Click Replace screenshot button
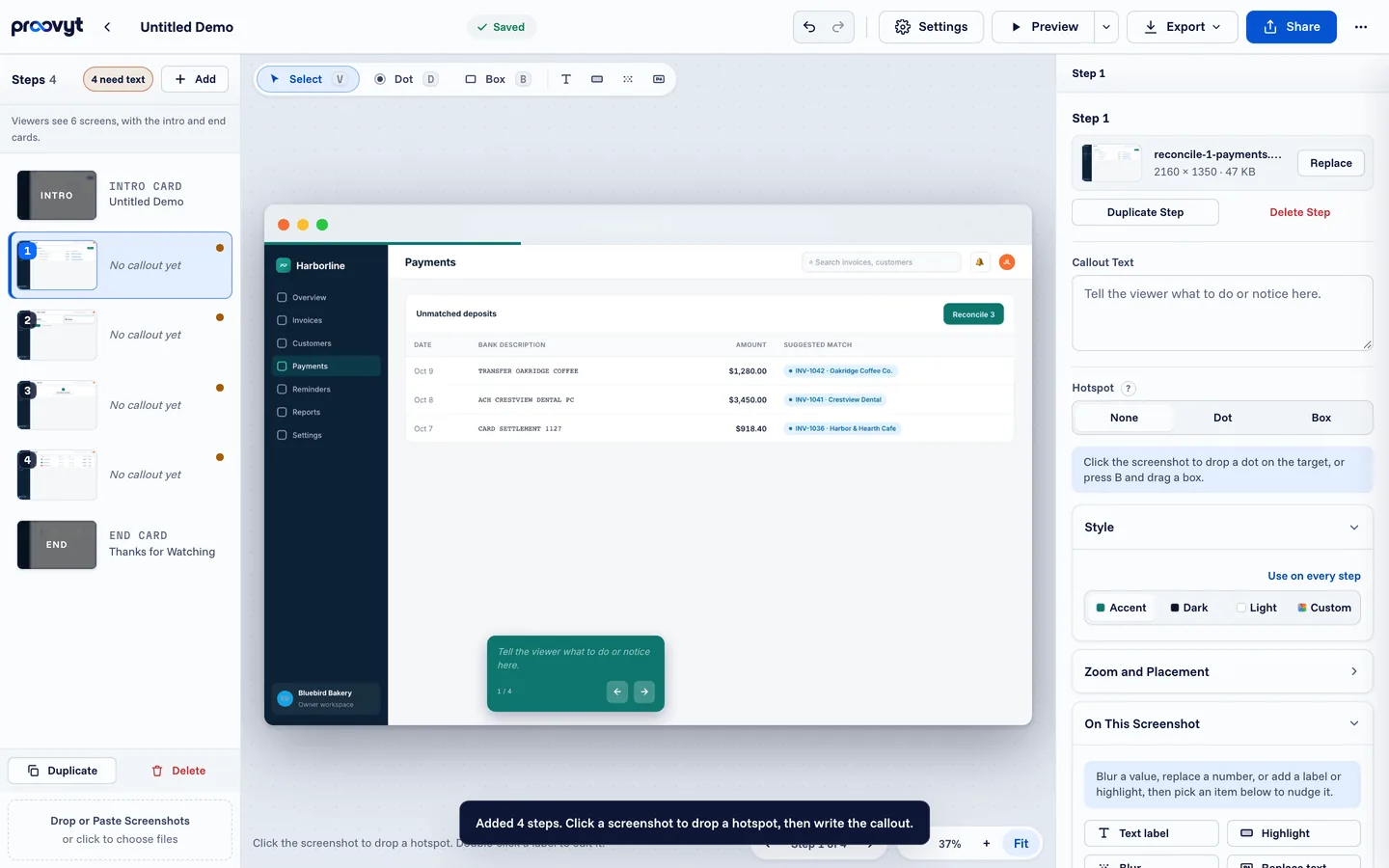The width and height of the screenshot is (1389, 868). coord(1331,163)
